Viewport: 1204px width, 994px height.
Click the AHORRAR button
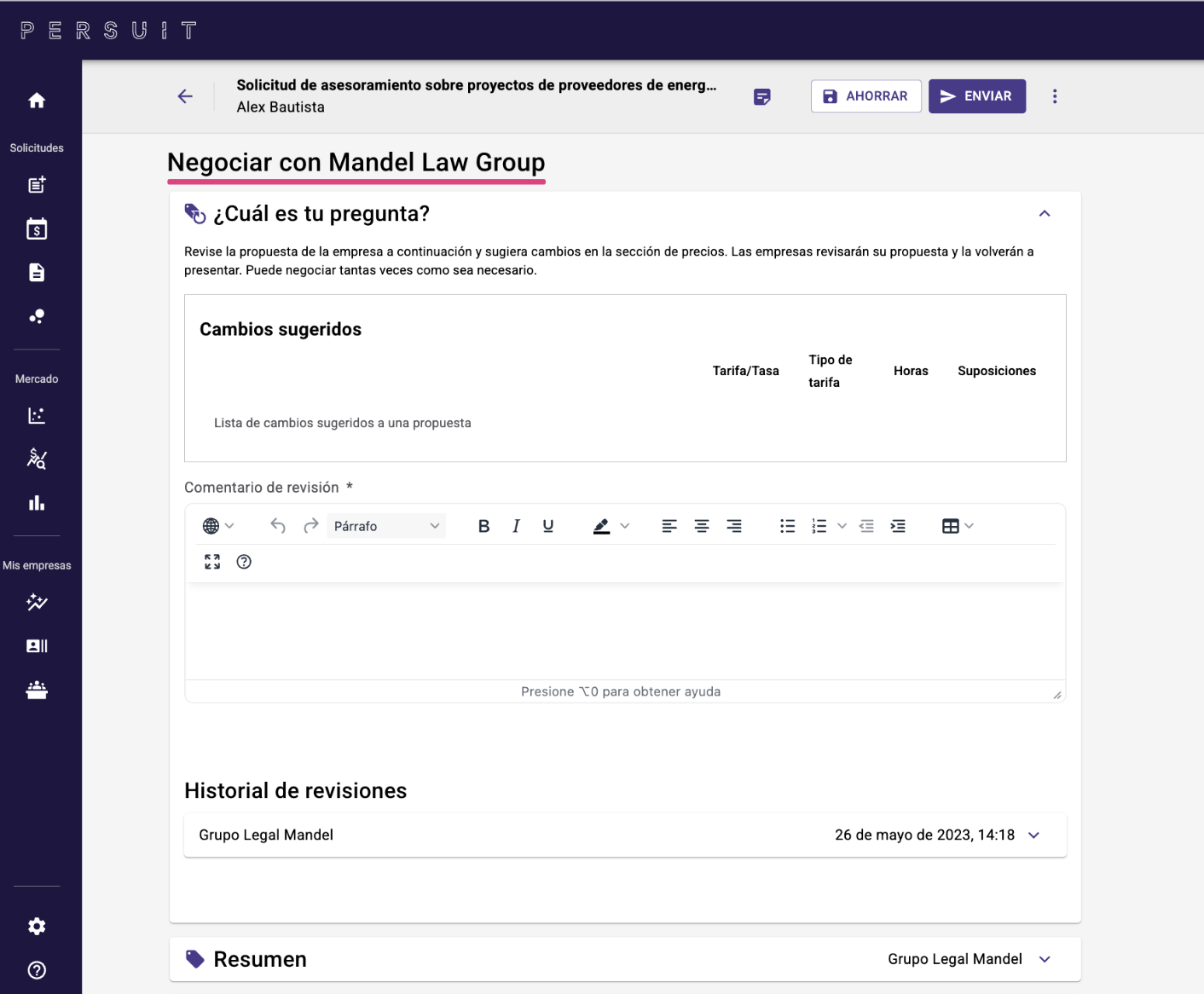pos(865,96)
